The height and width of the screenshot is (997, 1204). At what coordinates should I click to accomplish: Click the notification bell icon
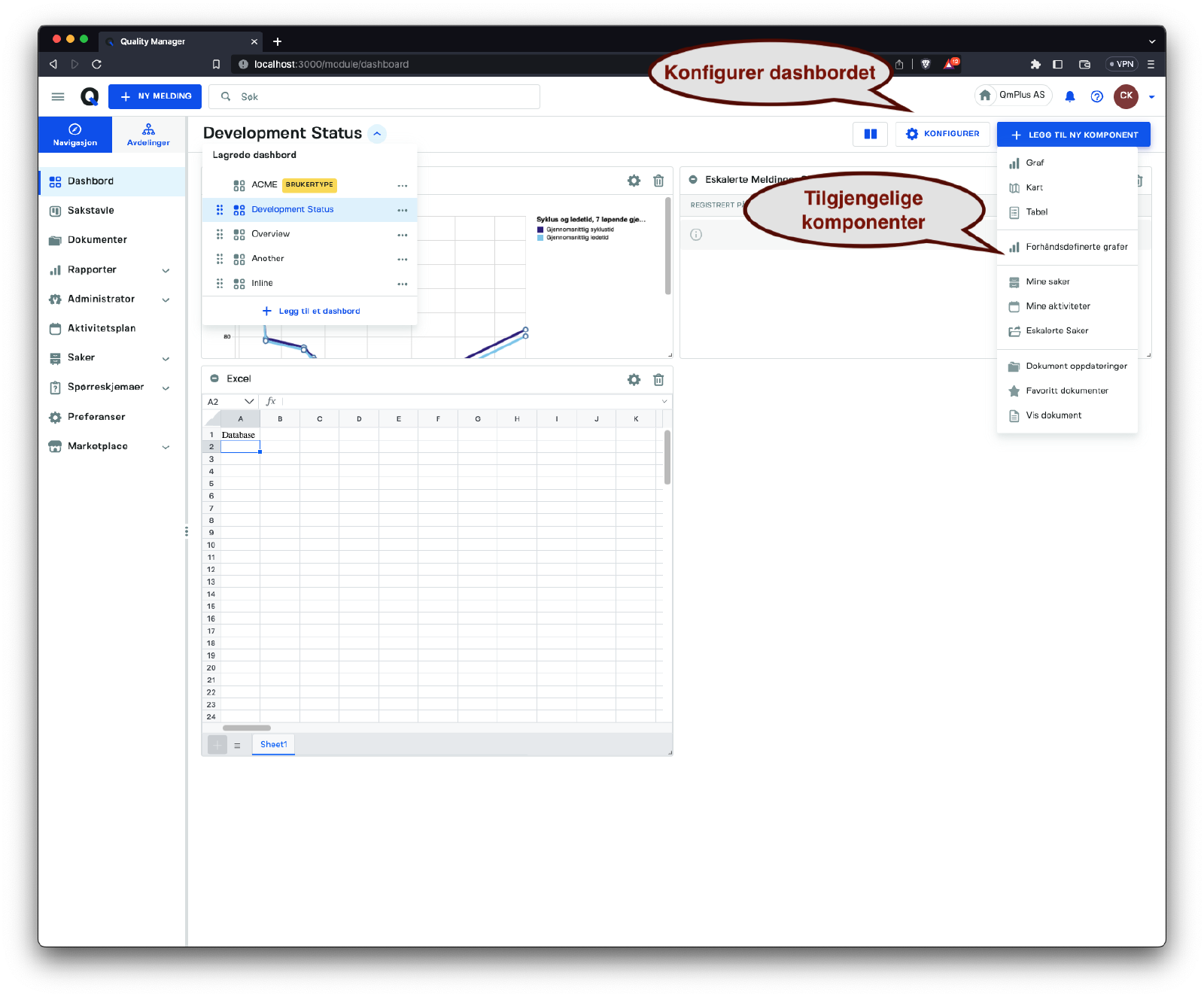click(1069, 96)
